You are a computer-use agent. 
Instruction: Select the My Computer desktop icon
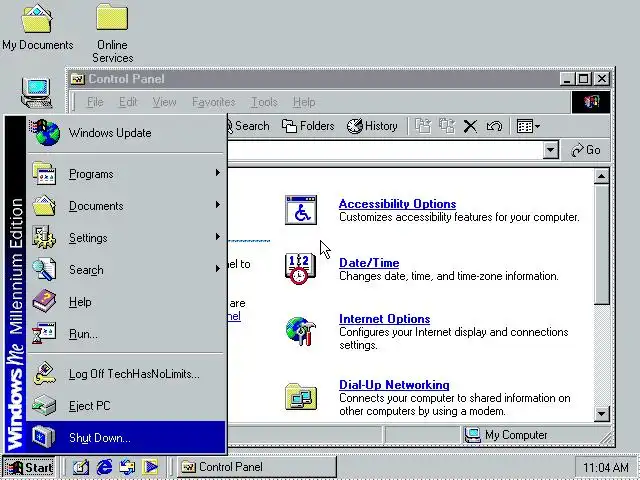point(37,93)
